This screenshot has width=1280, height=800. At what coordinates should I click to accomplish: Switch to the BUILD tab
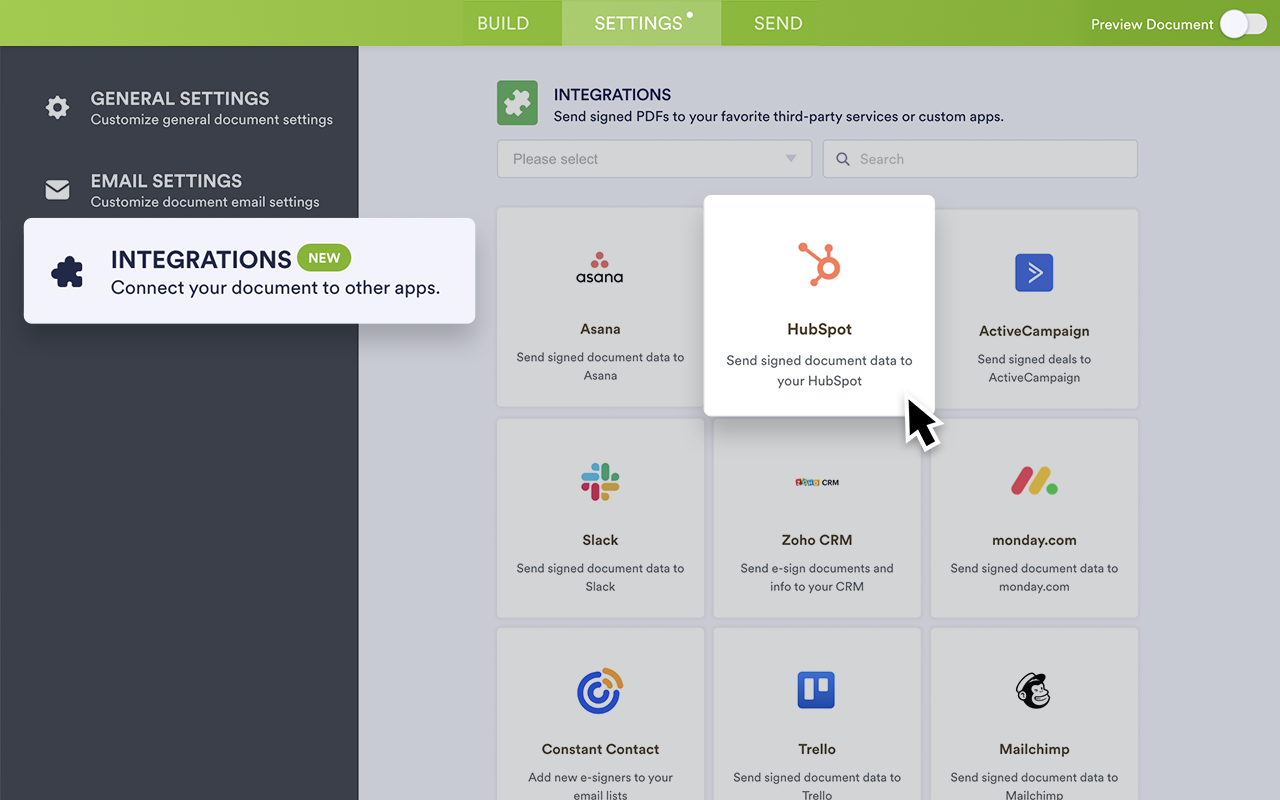tap(503, 22)
